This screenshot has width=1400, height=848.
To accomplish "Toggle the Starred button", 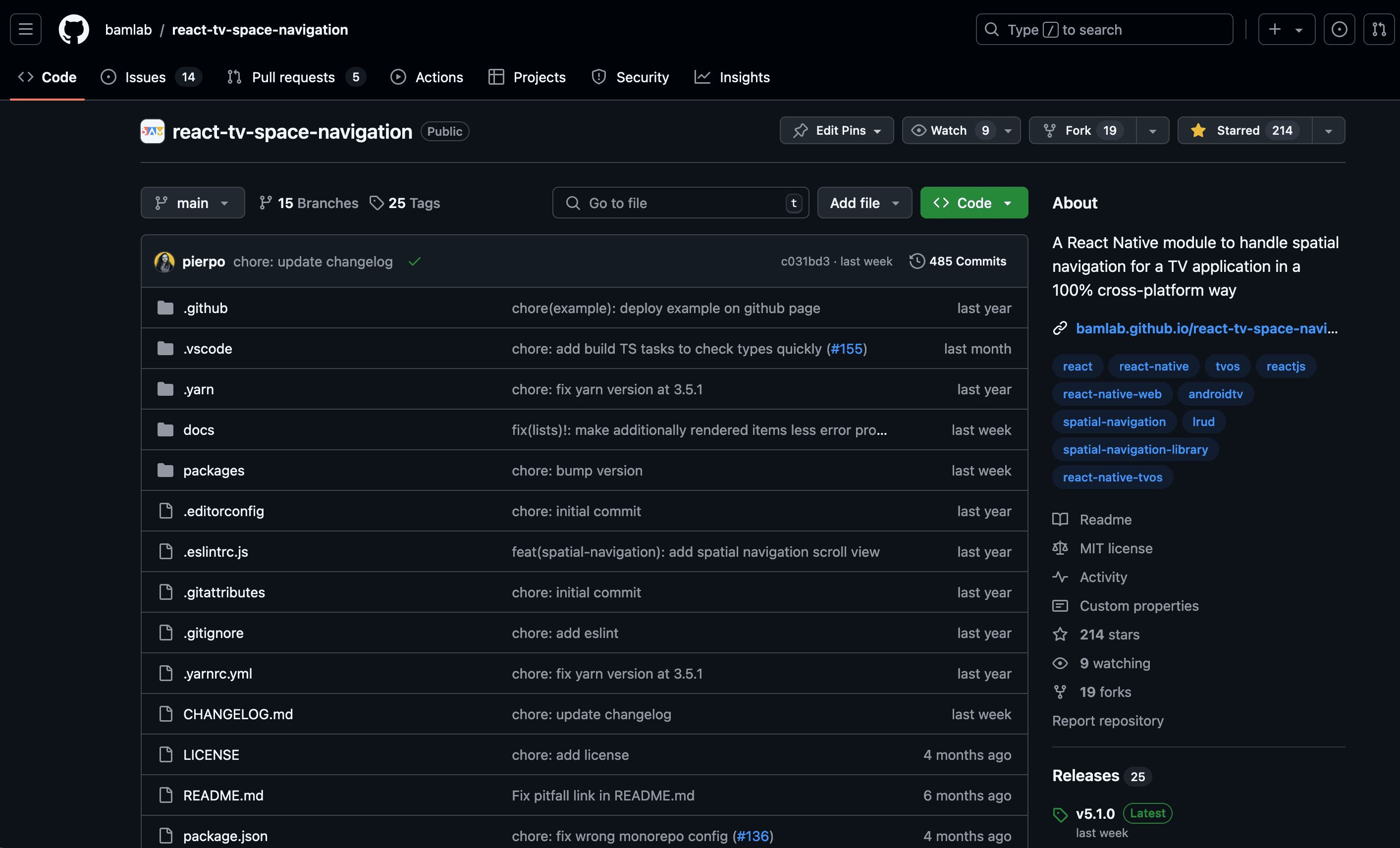I will pos(1245,131).
